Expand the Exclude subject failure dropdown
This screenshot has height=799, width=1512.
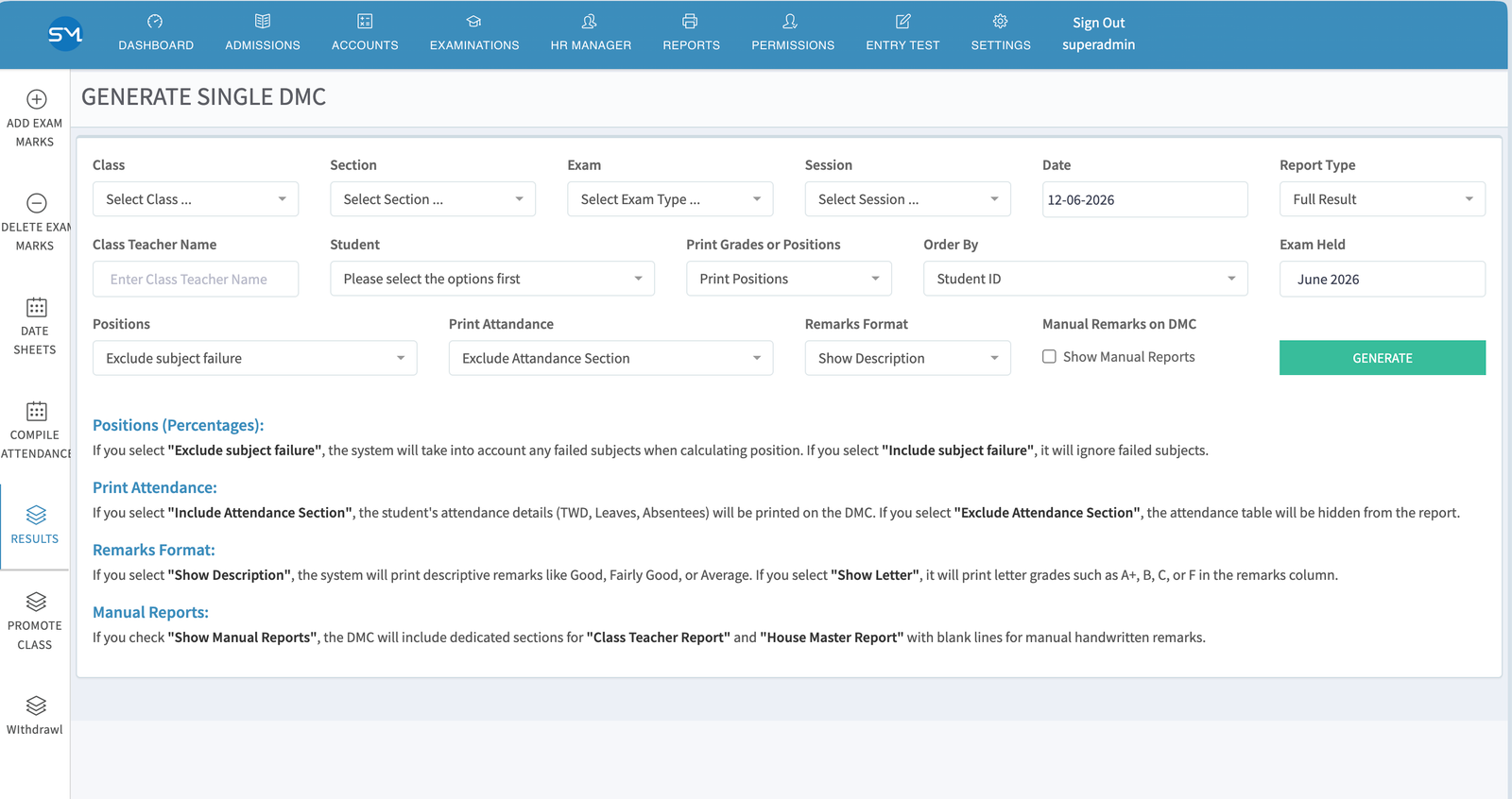(x=255, y=358)
